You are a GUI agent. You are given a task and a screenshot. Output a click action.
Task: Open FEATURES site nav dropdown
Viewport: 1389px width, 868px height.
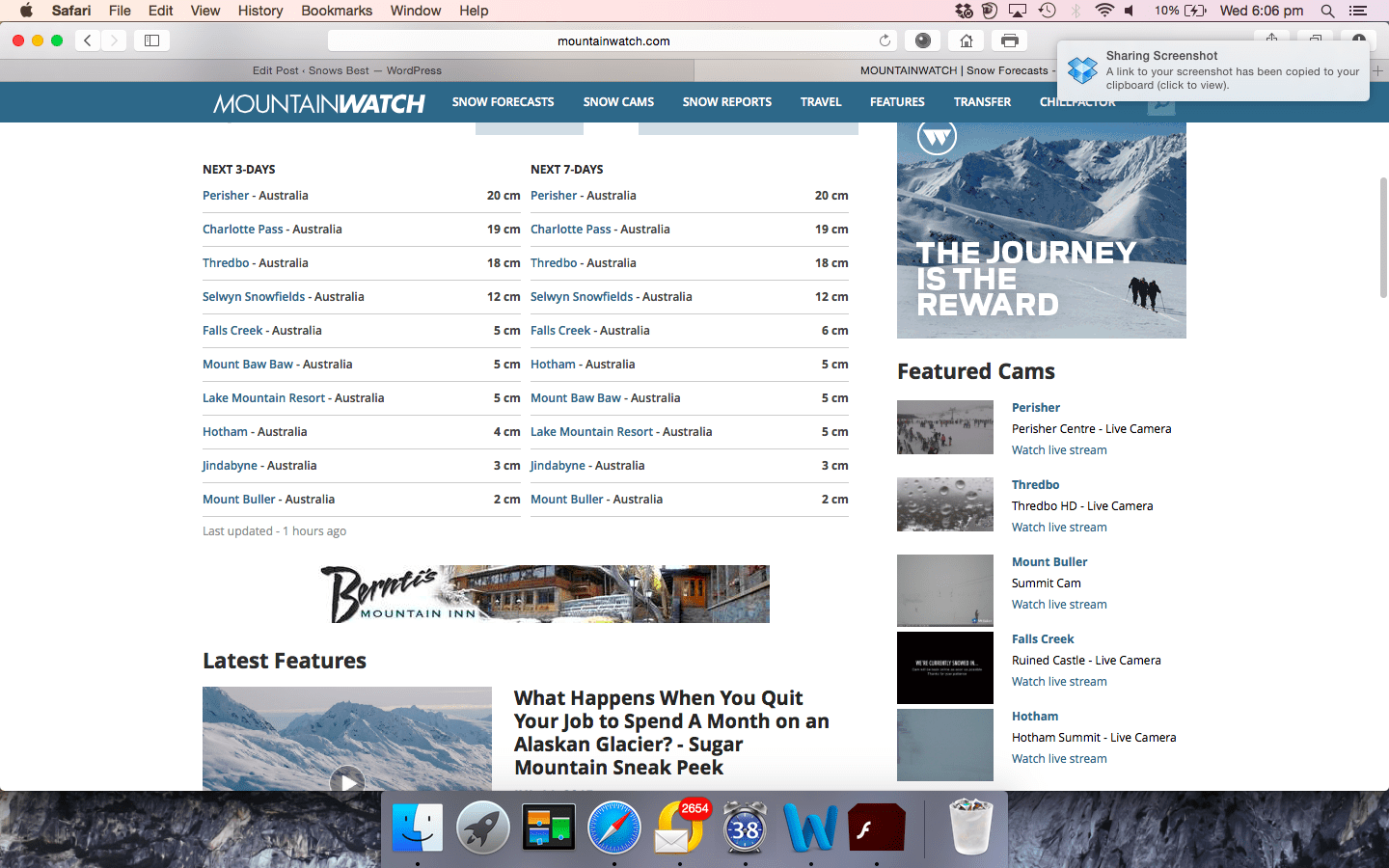coord(897,101)
